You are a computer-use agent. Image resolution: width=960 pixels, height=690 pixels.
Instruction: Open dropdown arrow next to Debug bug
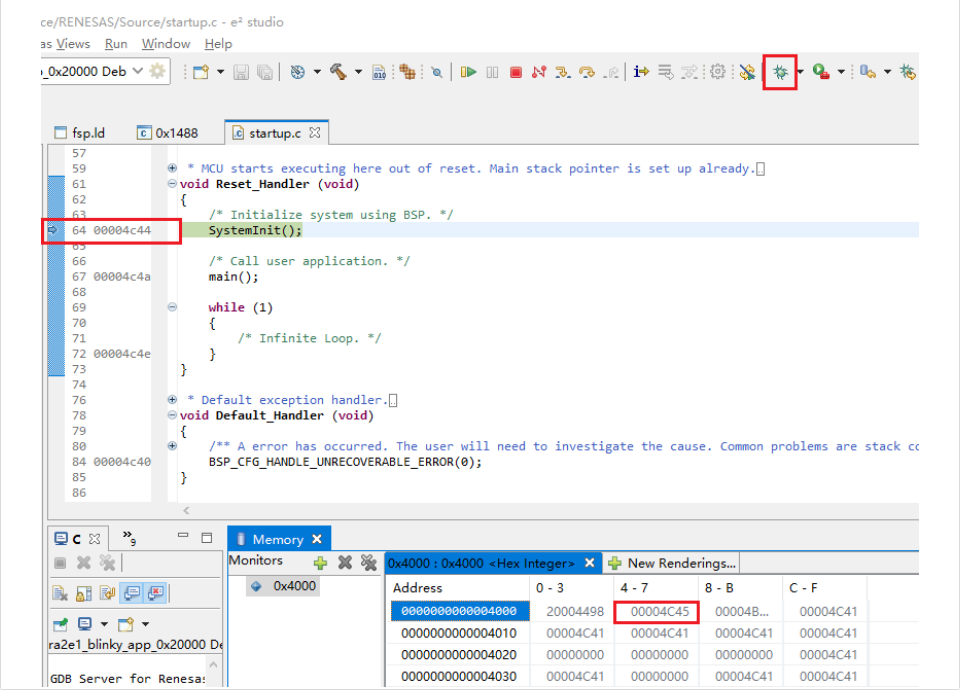click(801, 72)
